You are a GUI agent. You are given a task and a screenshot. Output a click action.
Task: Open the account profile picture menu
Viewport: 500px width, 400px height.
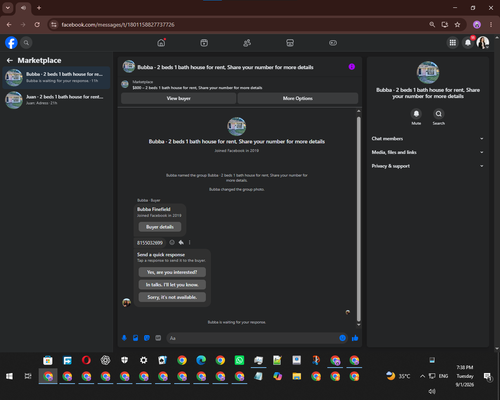483,43
